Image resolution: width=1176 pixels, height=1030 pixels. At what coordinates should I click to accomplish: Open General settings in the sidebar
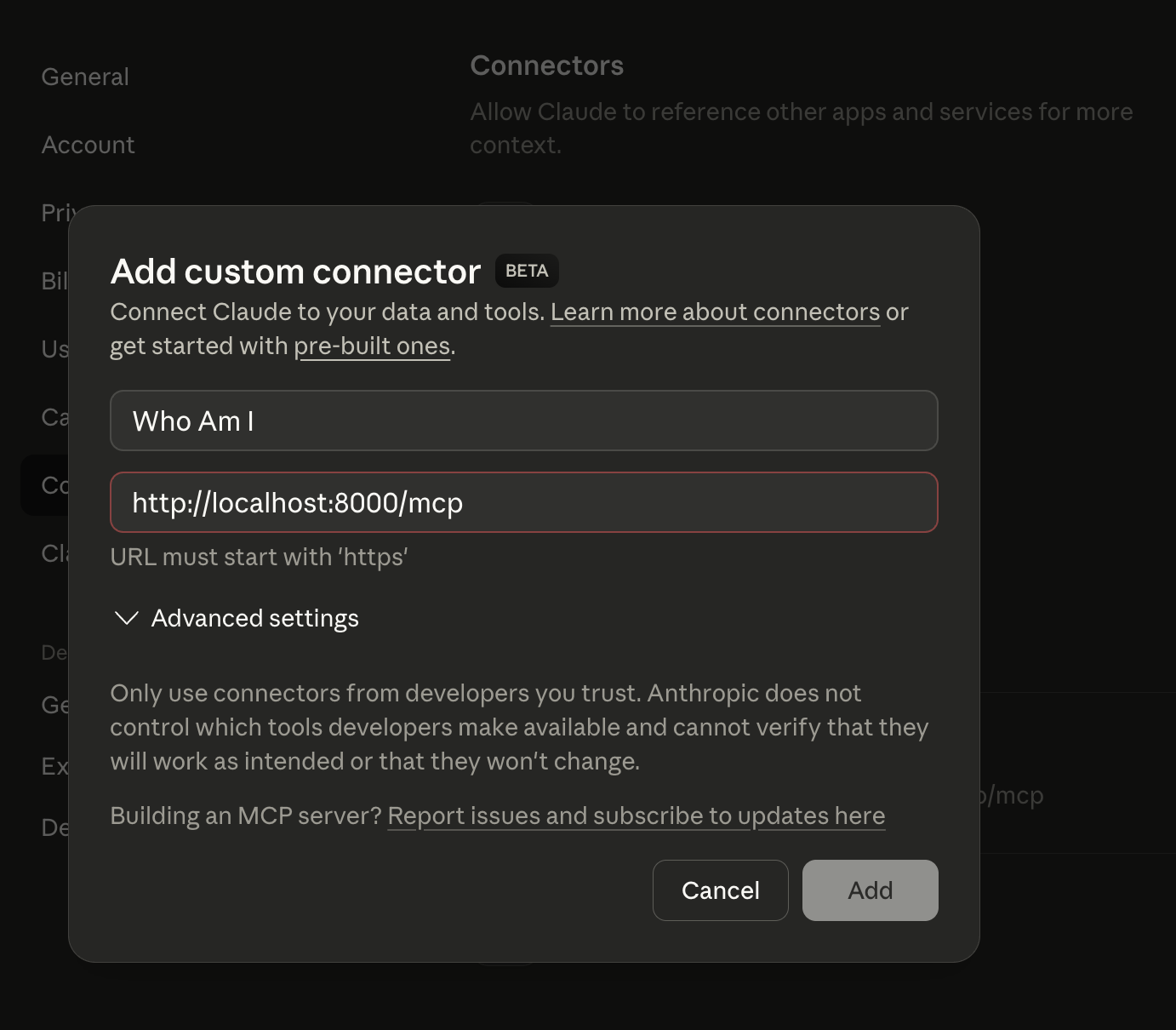85,77
